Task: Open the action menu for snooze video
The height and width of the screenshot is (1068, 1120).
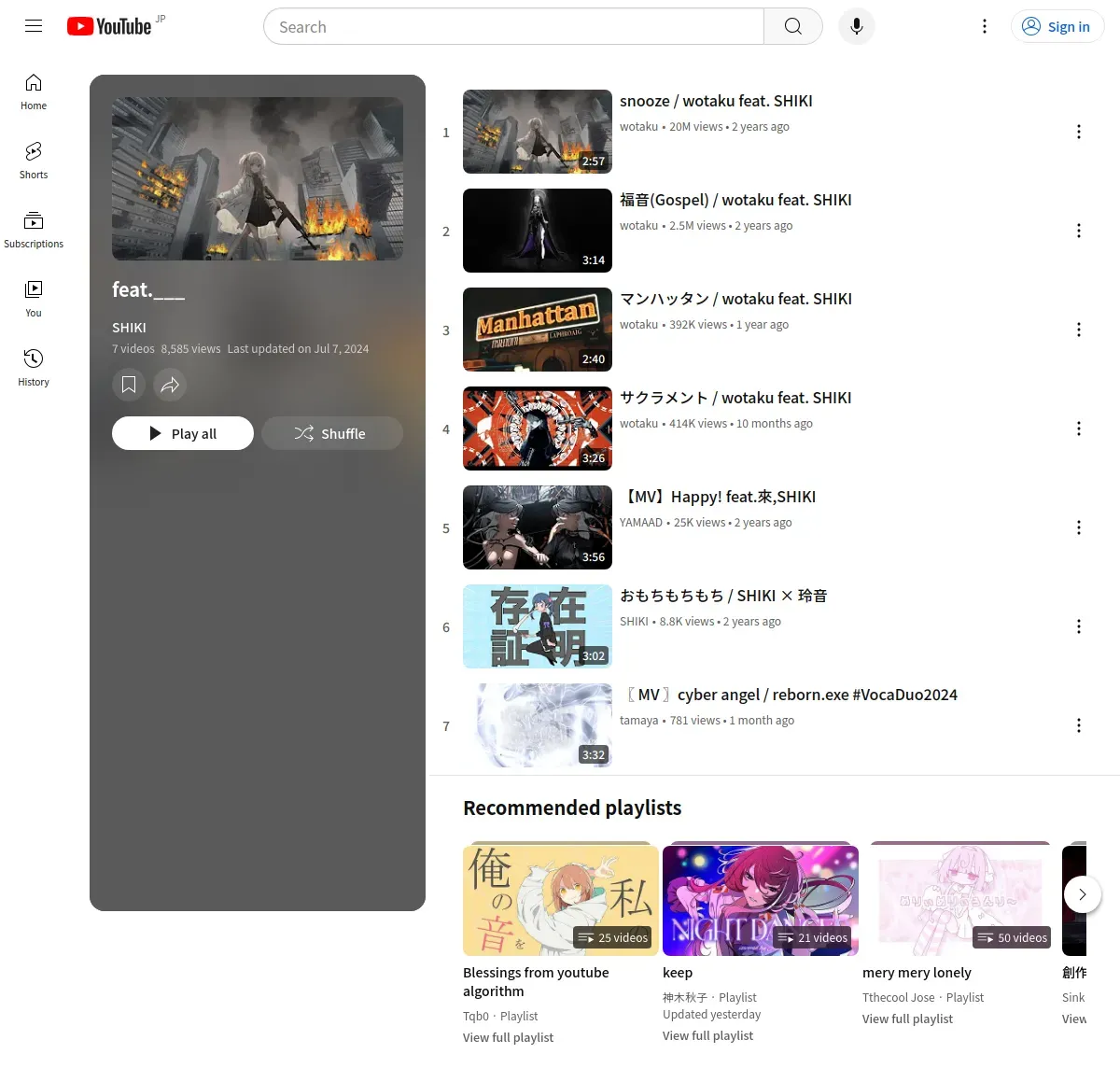Action: [x=1079, y=132]
